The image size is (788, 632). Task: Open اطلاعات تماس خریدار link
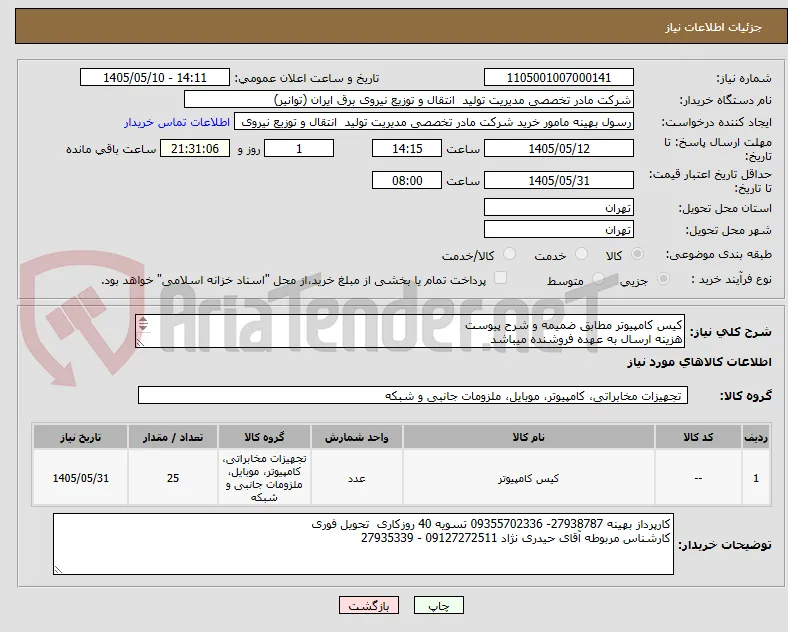(177, 122)
